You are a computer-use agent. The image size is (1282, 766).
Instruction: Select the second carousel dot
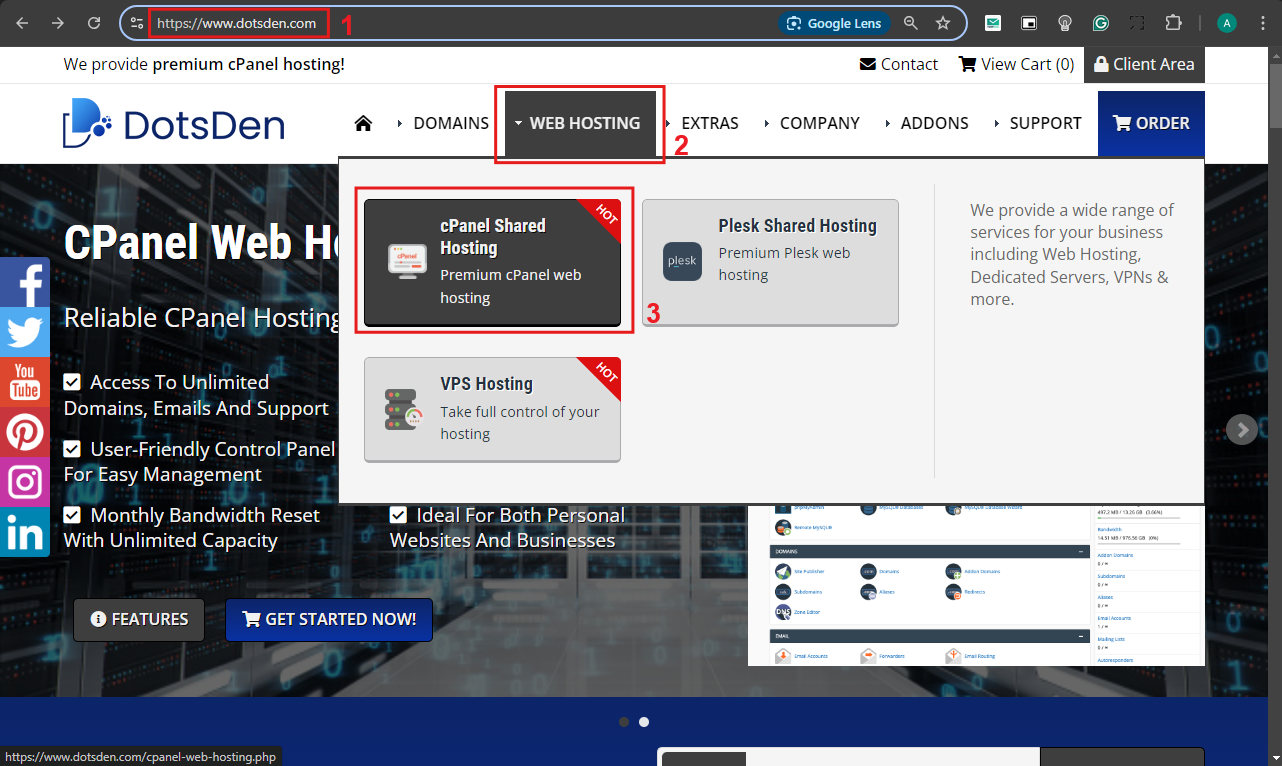[644, 722]
